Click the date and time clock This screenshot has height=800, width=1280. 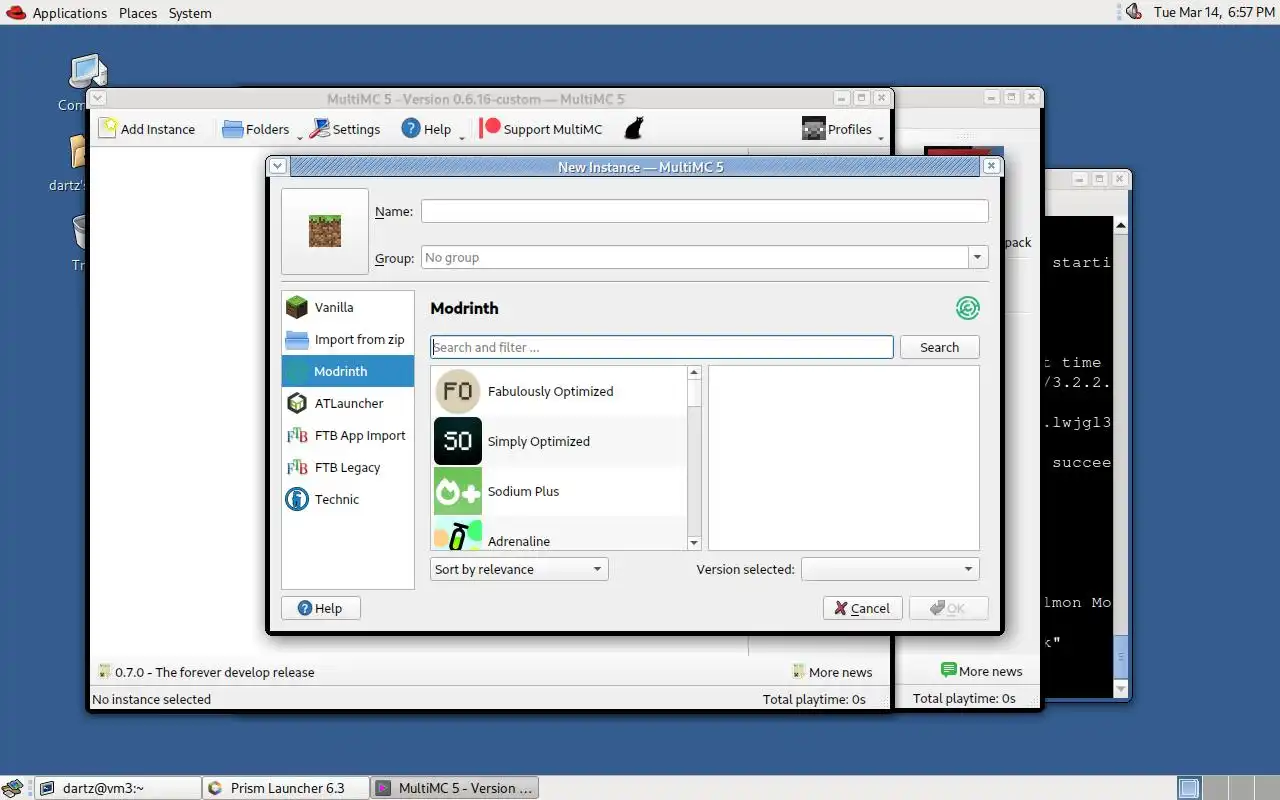1214,12
